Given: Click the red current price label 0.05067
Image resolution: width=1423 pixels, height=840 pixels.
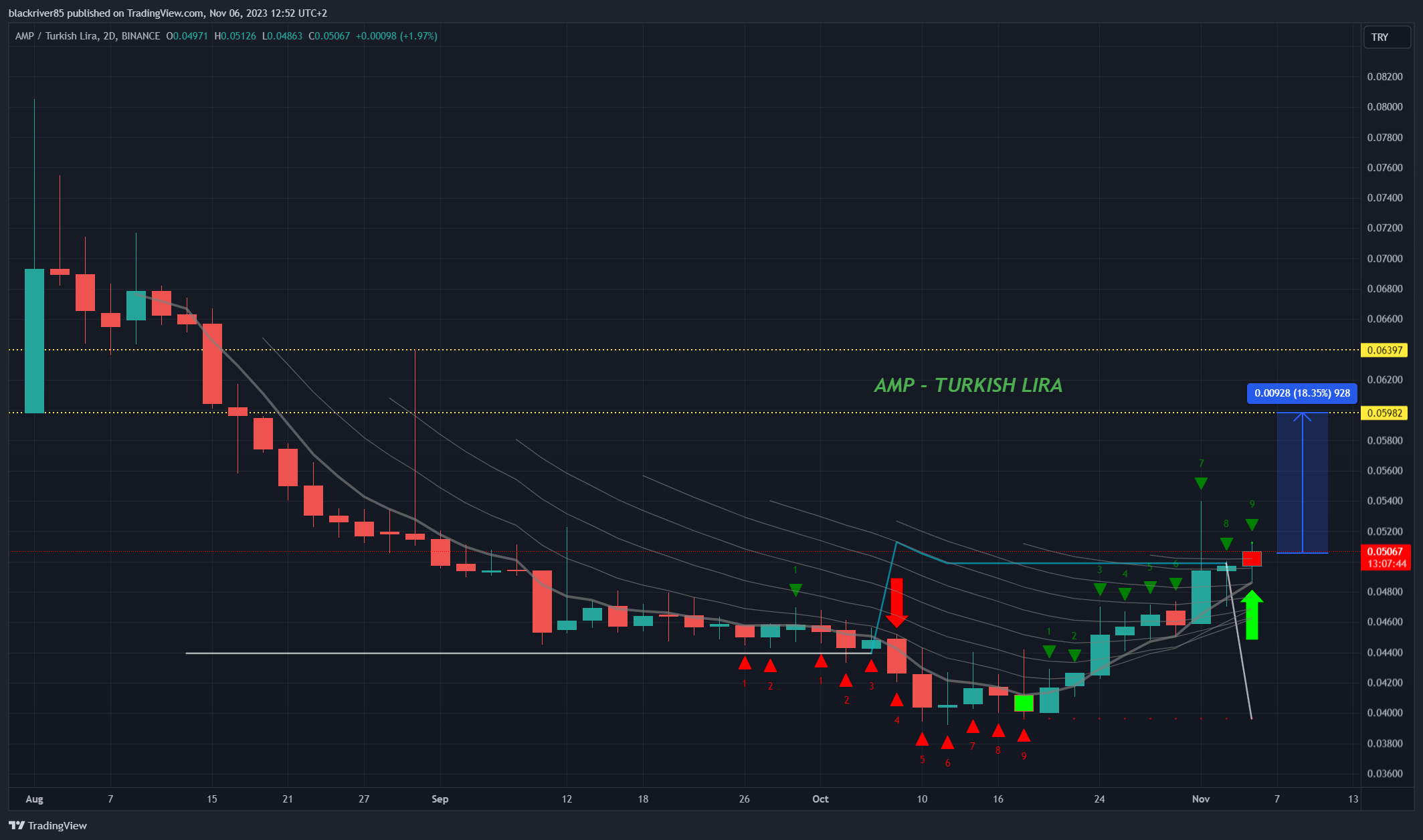Looking at the screenshot, I should click(x=1385, y=552).
